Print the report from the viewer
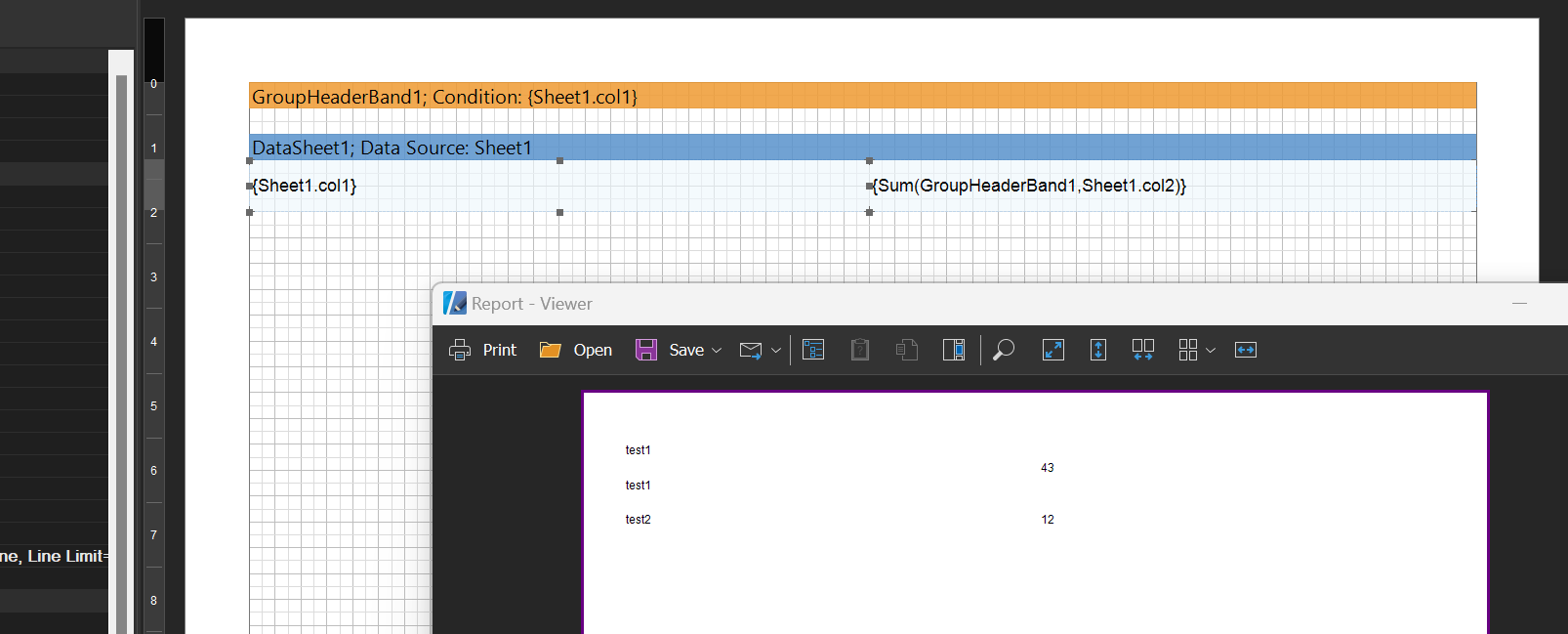 point(482,350)
